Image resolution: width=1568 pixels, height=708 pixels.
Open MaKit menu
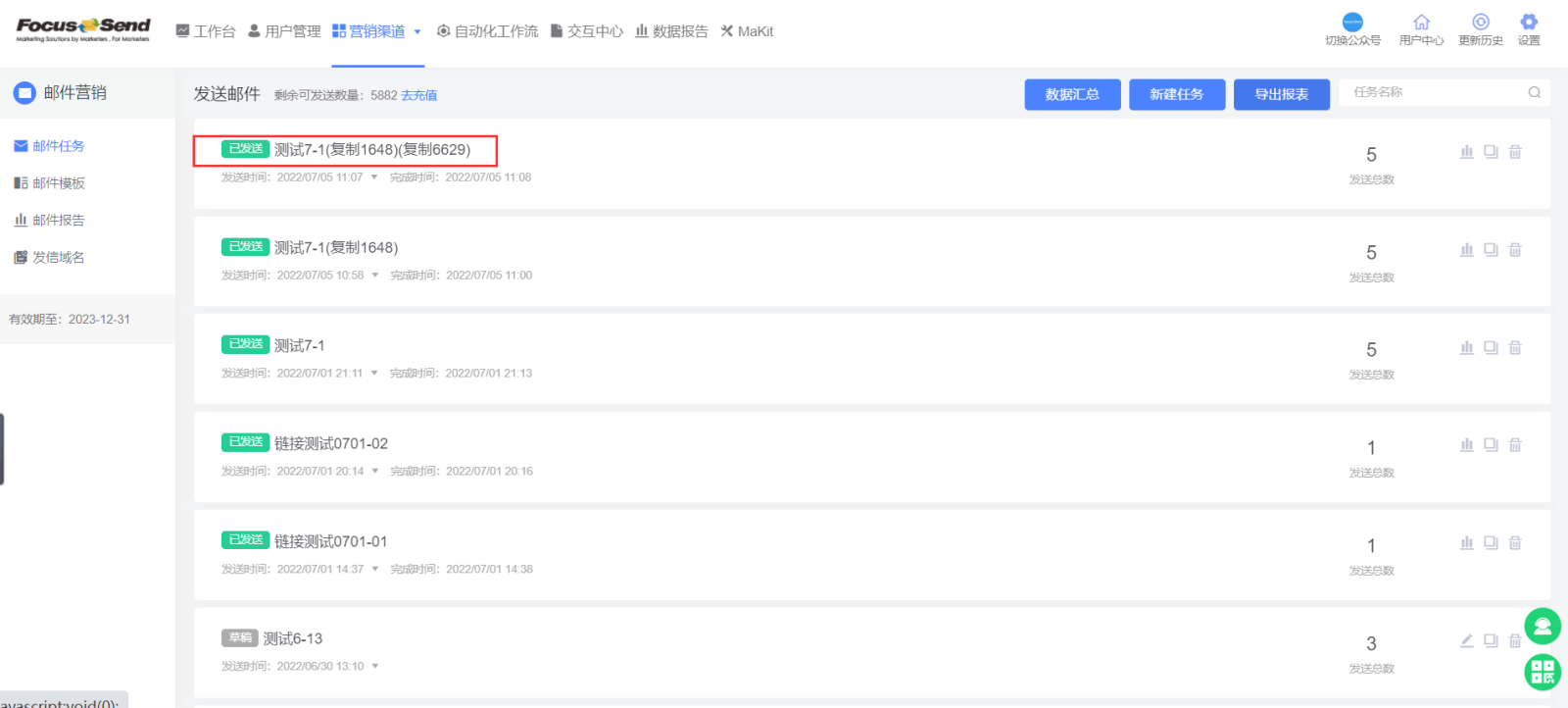[x=747, y=31]
